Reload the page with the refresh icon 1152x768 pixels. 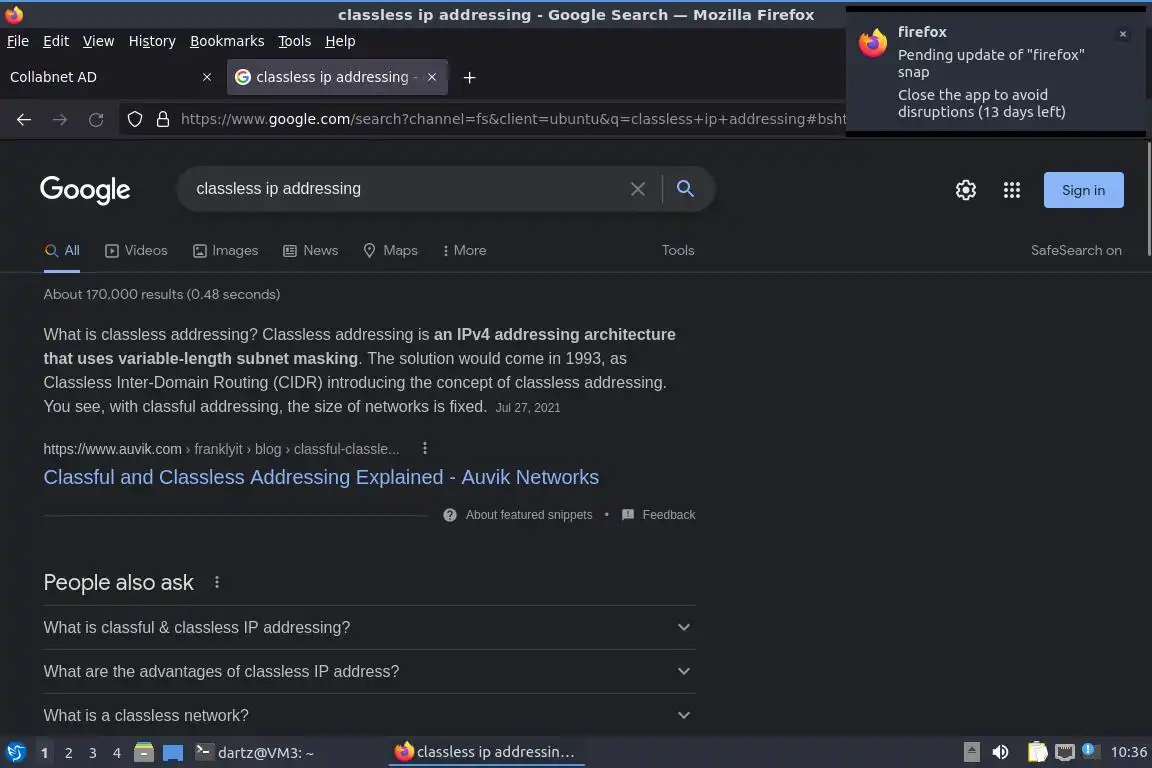[96, 119]
